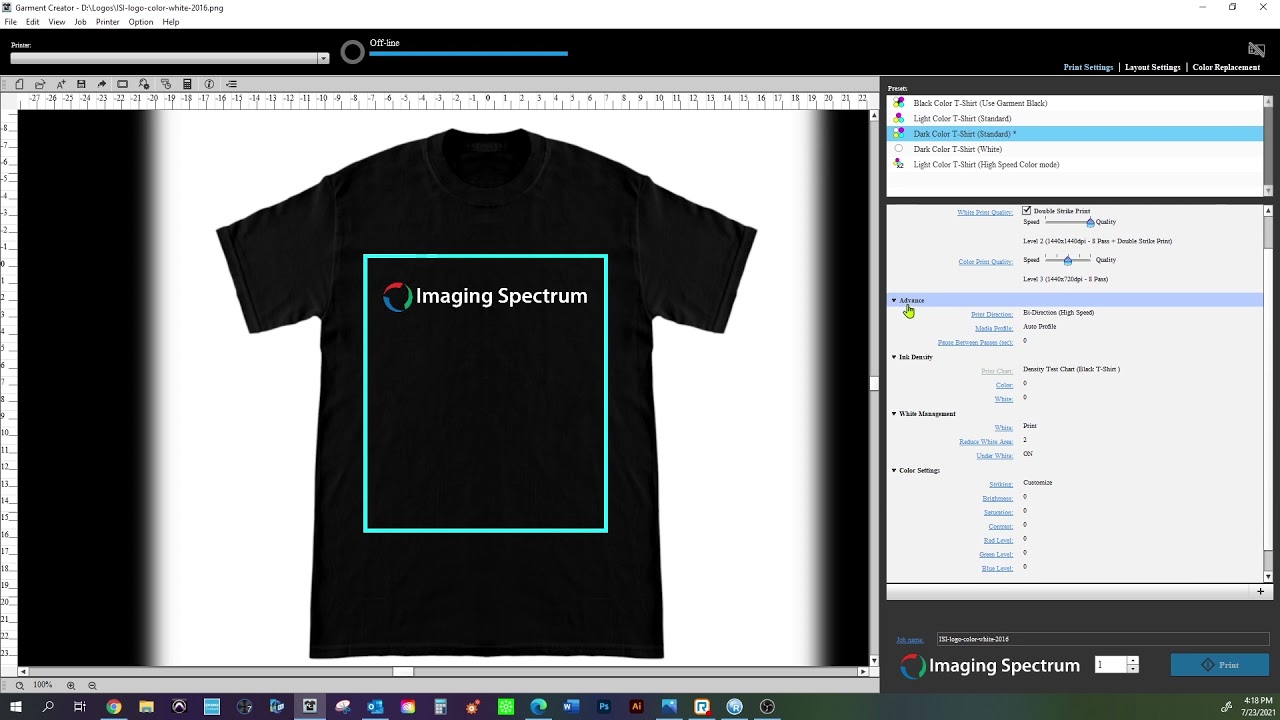Open the Option menu
This screenshot has height=720, width=1280.
pyautogui.click(x=141, y=22)
